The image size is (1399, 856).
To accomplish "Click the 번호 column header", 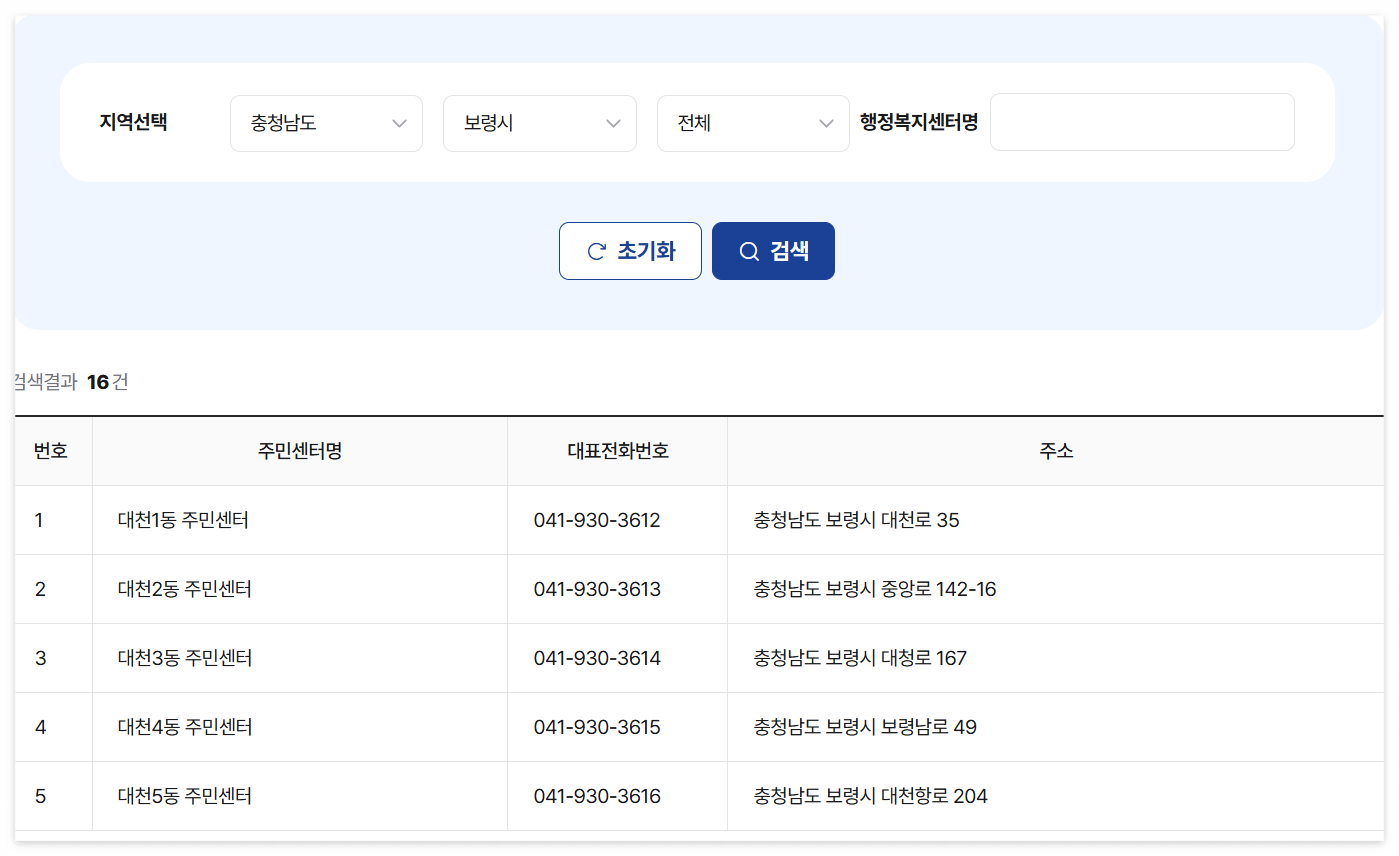I will click(x=51, y=451).
